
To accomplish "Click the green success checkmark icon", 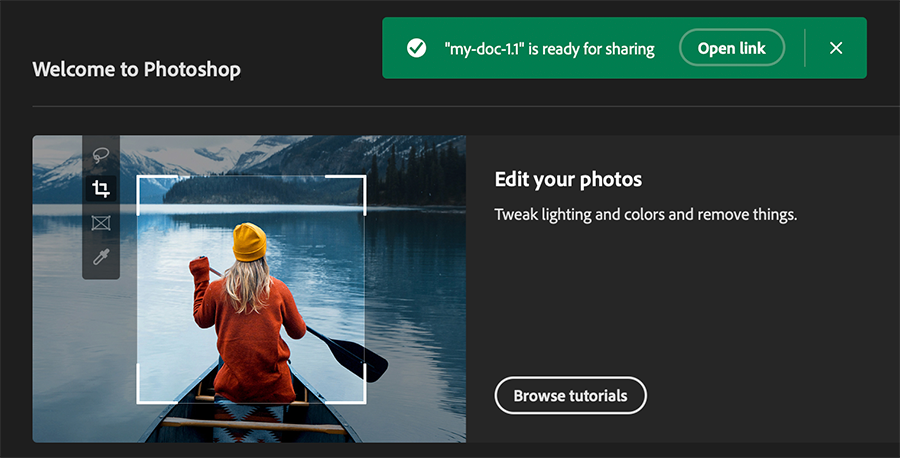I will click(416, 48).
